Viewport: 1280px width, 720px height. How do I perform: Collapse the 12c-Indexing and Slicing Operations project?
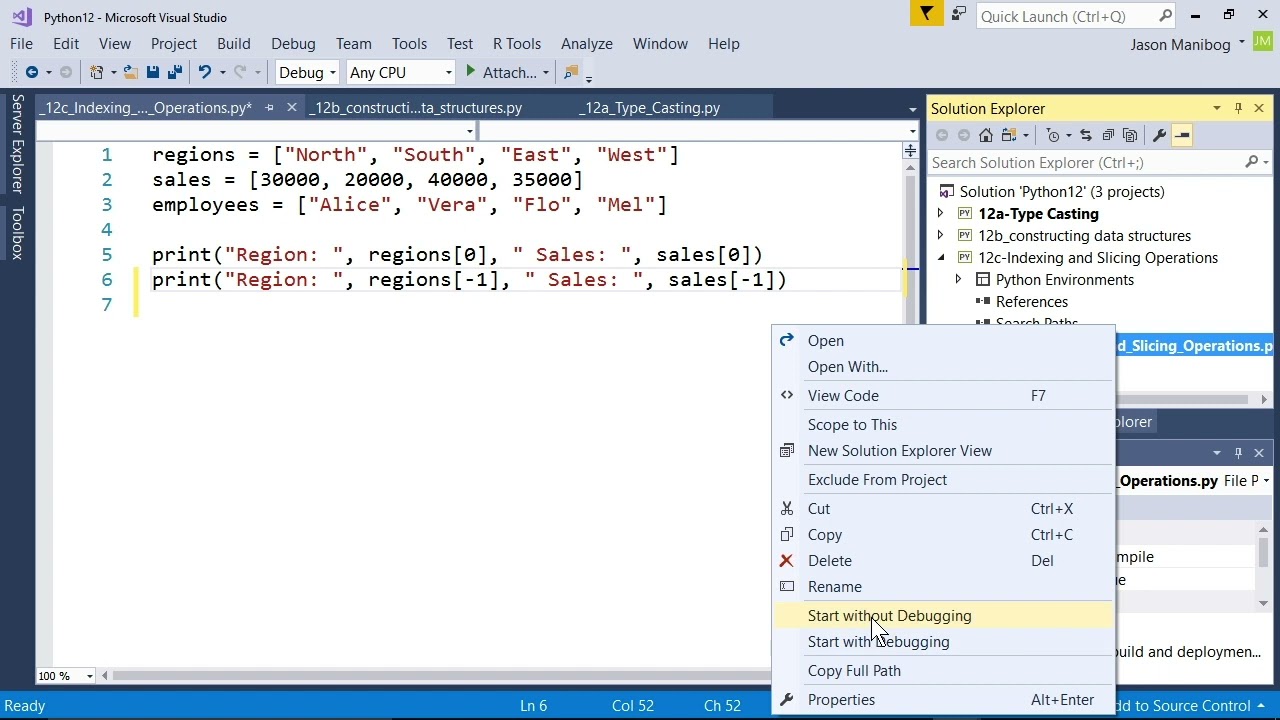point(940,257)
